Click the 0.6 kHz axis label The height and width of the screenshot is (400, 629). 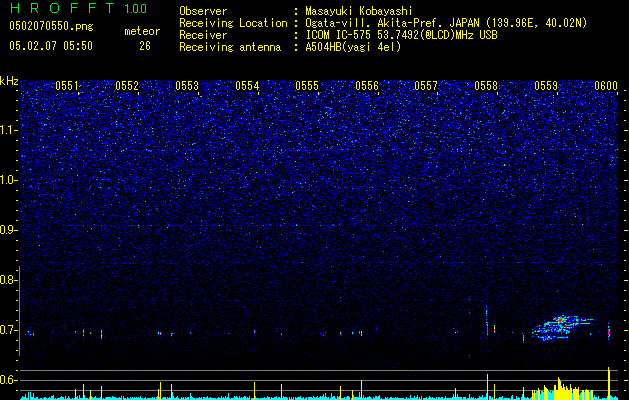coord(8,380)
